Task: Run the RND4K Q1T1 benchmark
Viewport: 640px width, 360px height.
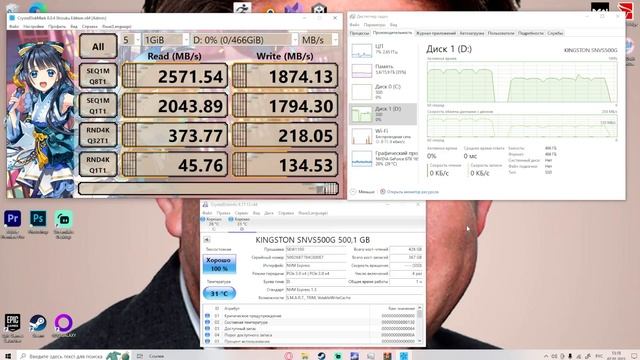Action: [x=98, y=164]
